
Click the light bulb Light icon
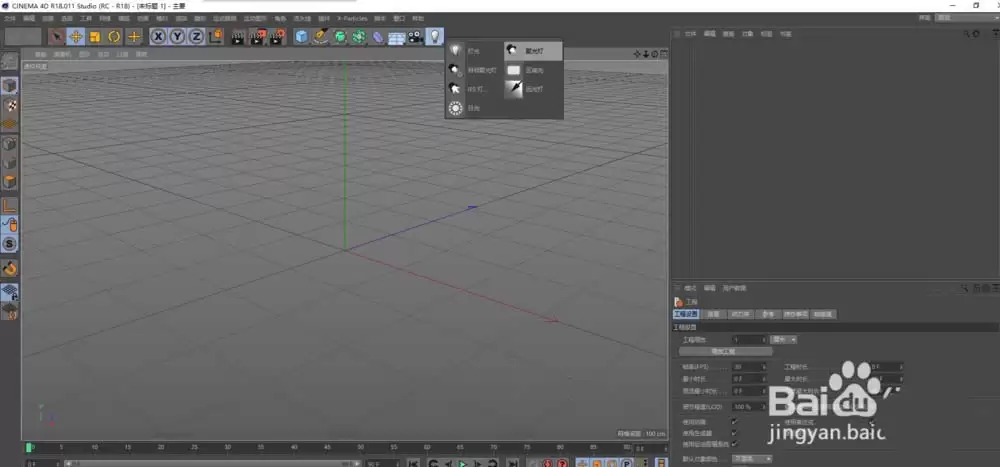pyautogui.click(x=434, y=37)
